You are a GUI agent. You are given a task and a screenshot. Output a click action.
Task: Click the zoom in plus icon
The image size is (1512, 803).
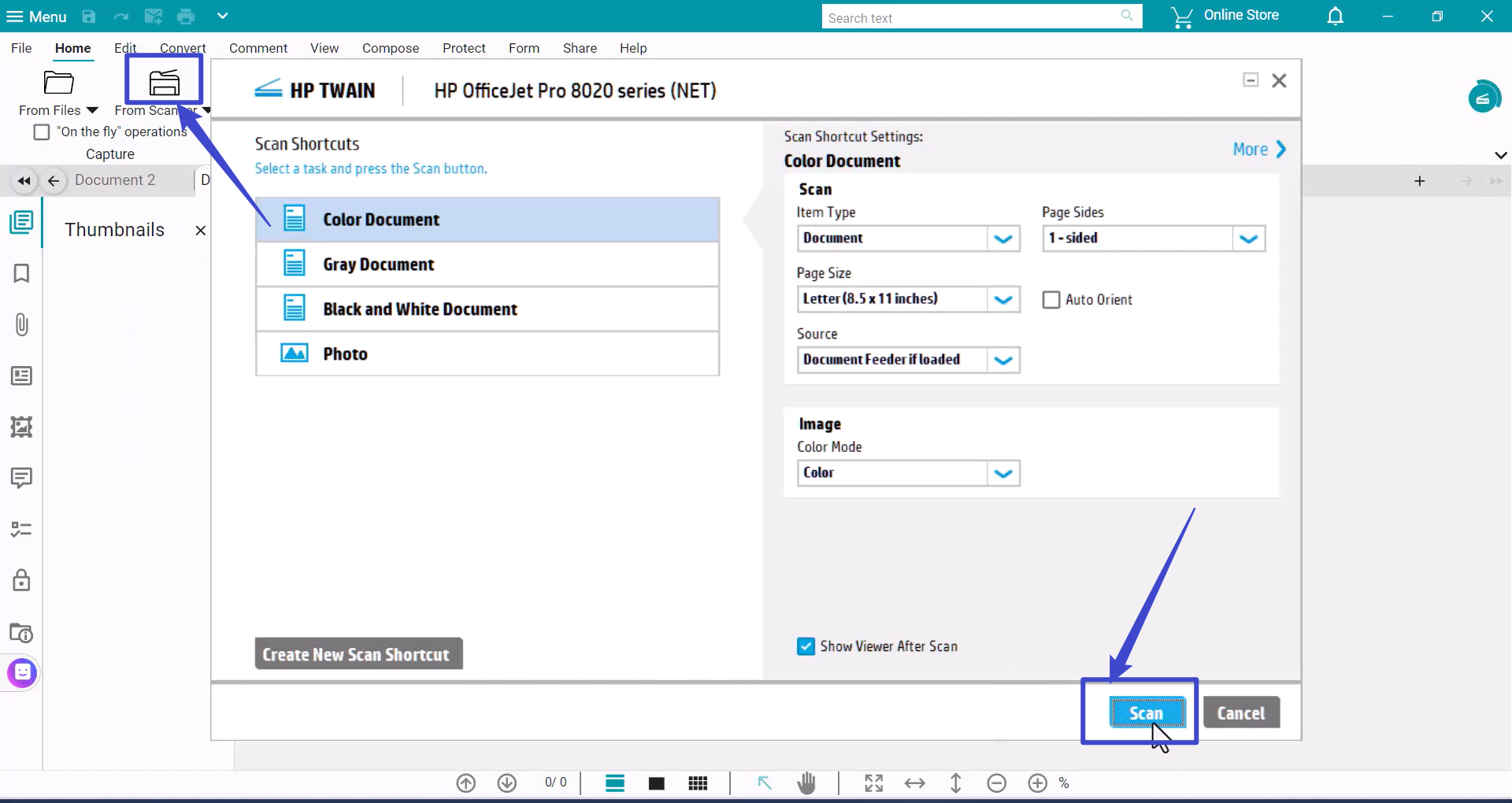(1038, 783)
